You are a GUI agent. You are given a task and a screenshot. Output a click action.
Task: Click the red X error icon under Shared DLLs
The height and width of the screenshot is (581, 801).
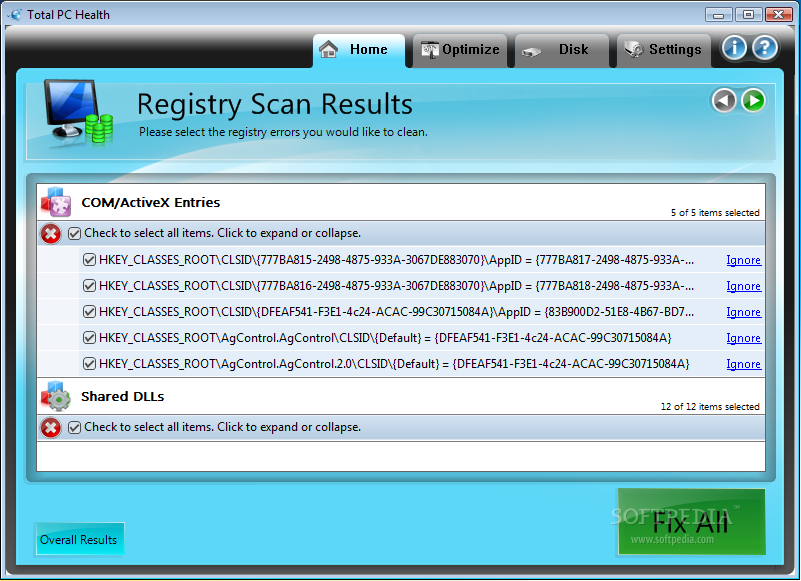(x=51, y=428)
